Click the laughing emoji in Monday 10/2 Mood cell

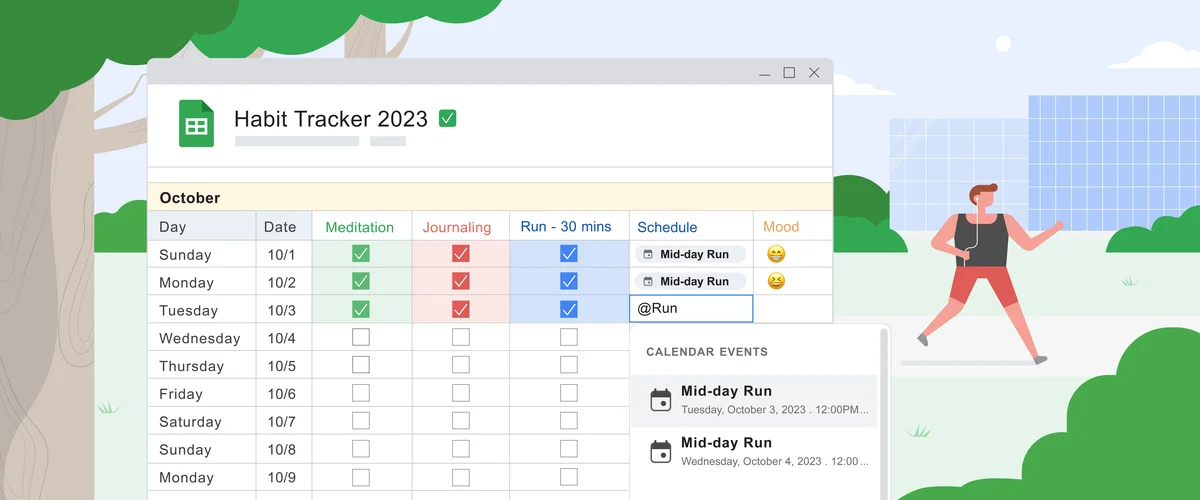click(x=776, y=281)
